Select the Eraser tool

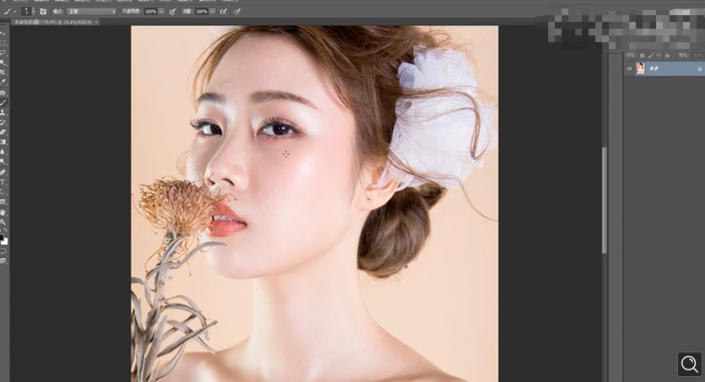click(x=3, y=132)
